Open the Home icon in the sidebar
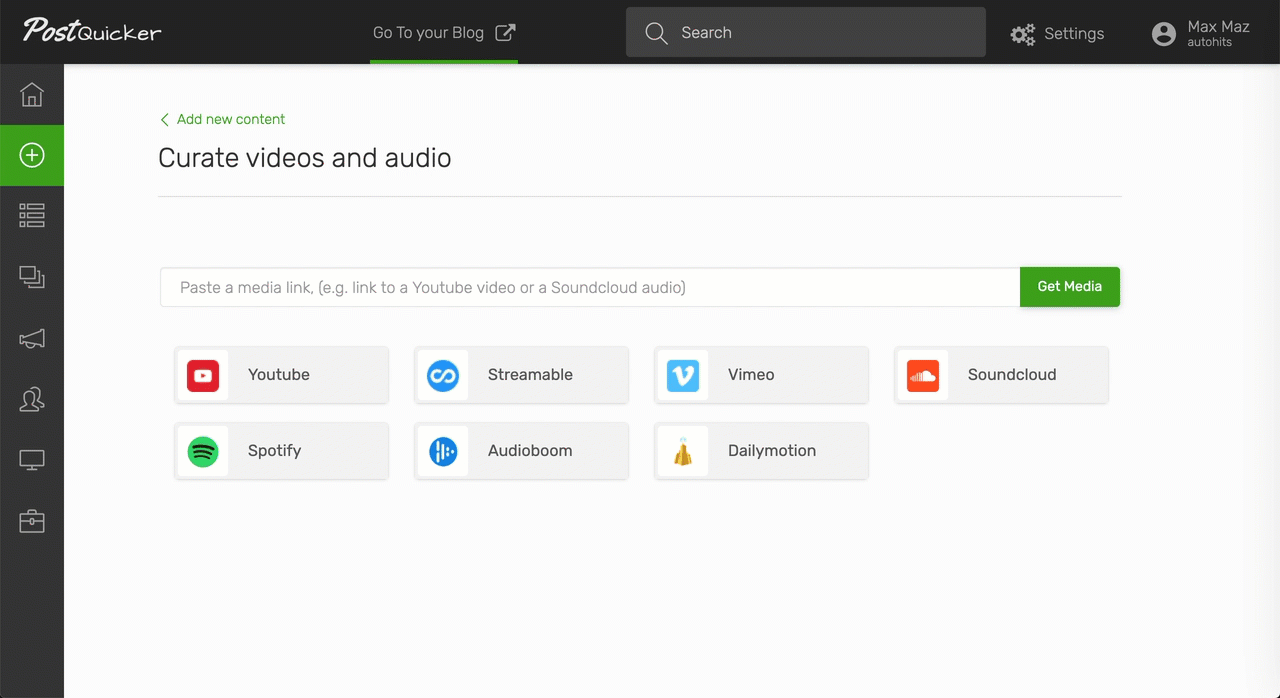Viewport: 1280px width, 698px height. point(32,95)
